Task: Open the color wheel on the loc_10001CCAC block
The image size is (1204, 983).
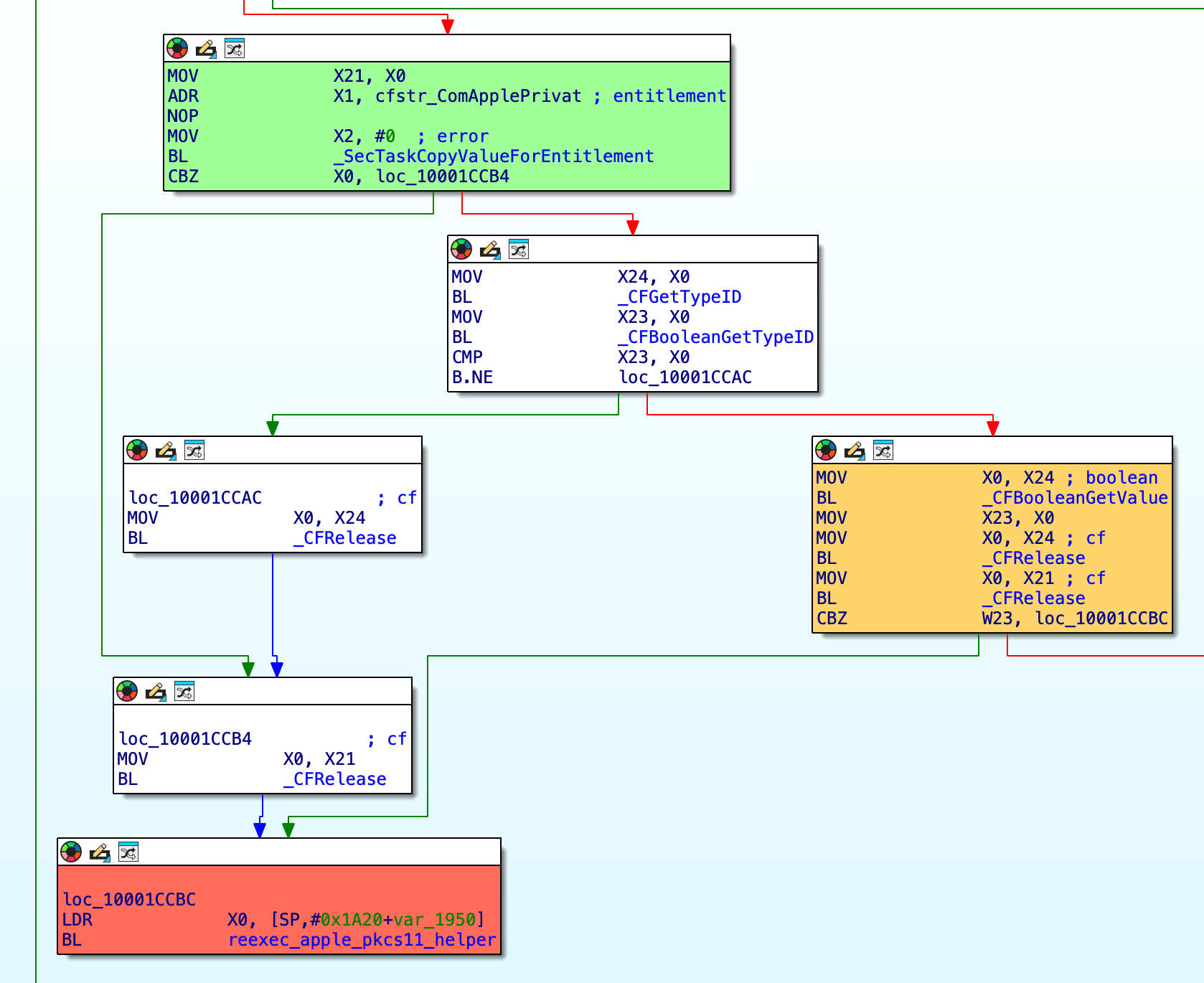Action: (x=136, y=451)
